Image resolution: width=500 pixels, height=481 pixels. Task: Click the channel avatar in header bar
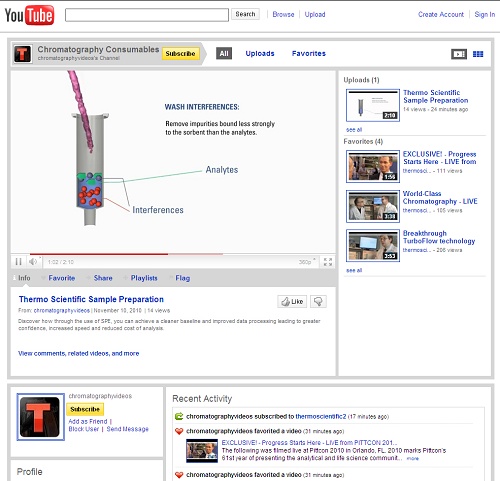tap(23, 54)
